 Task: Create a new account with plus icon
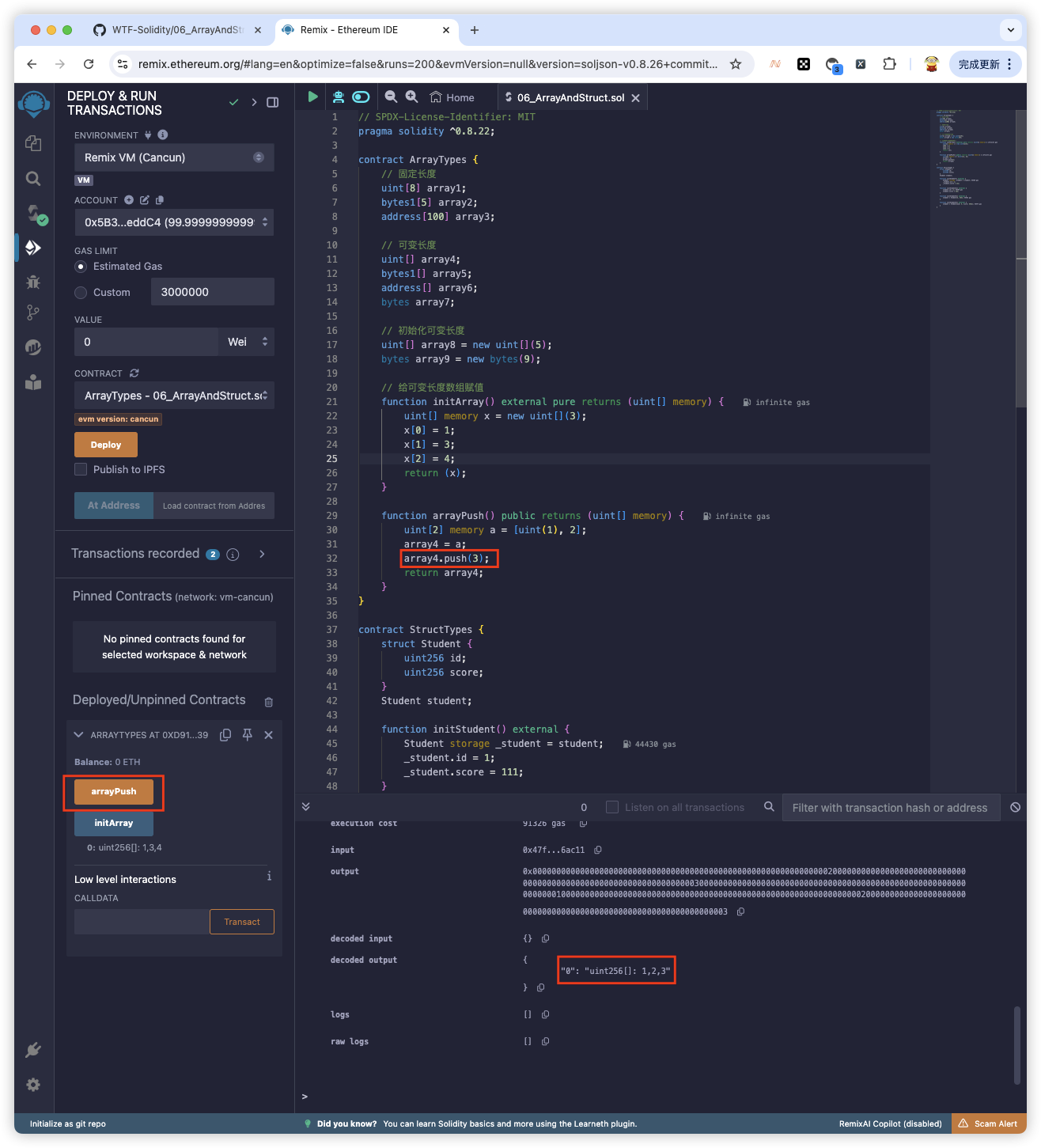pos(129,200)
